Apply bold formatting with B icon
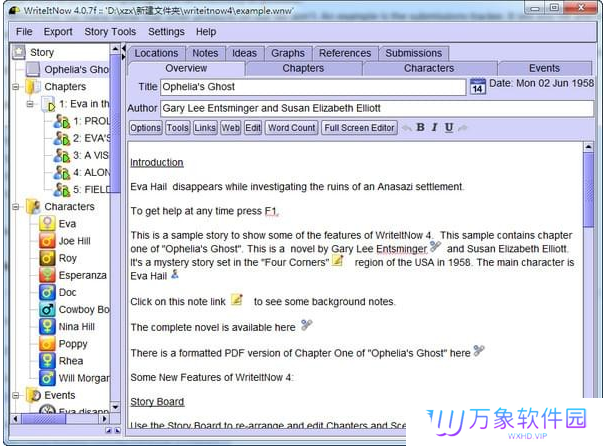Screen dimensions: 606x448 [x=420, y=127]
